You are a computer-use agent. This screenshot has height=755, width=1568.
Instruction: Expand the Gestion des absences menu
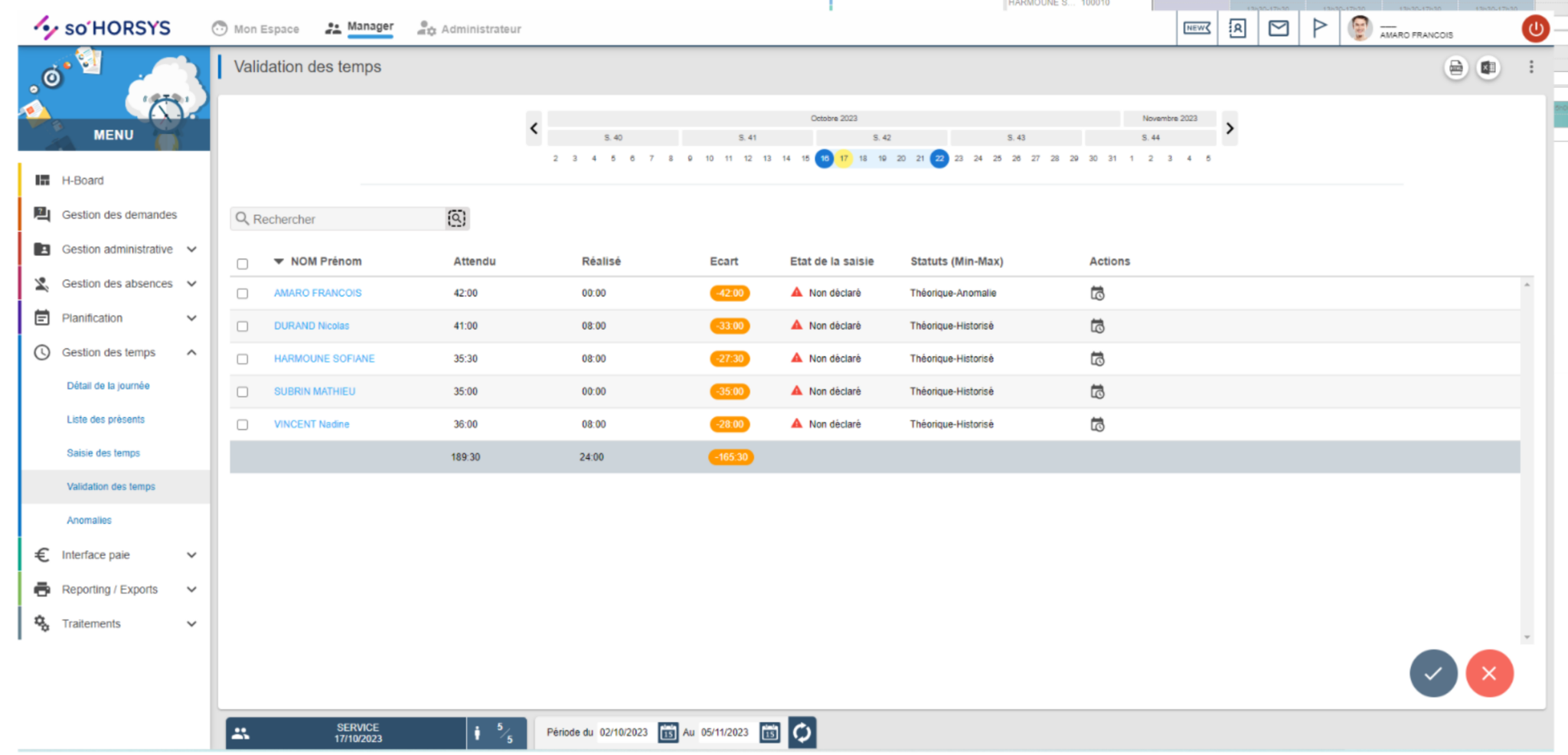(191, 283)
